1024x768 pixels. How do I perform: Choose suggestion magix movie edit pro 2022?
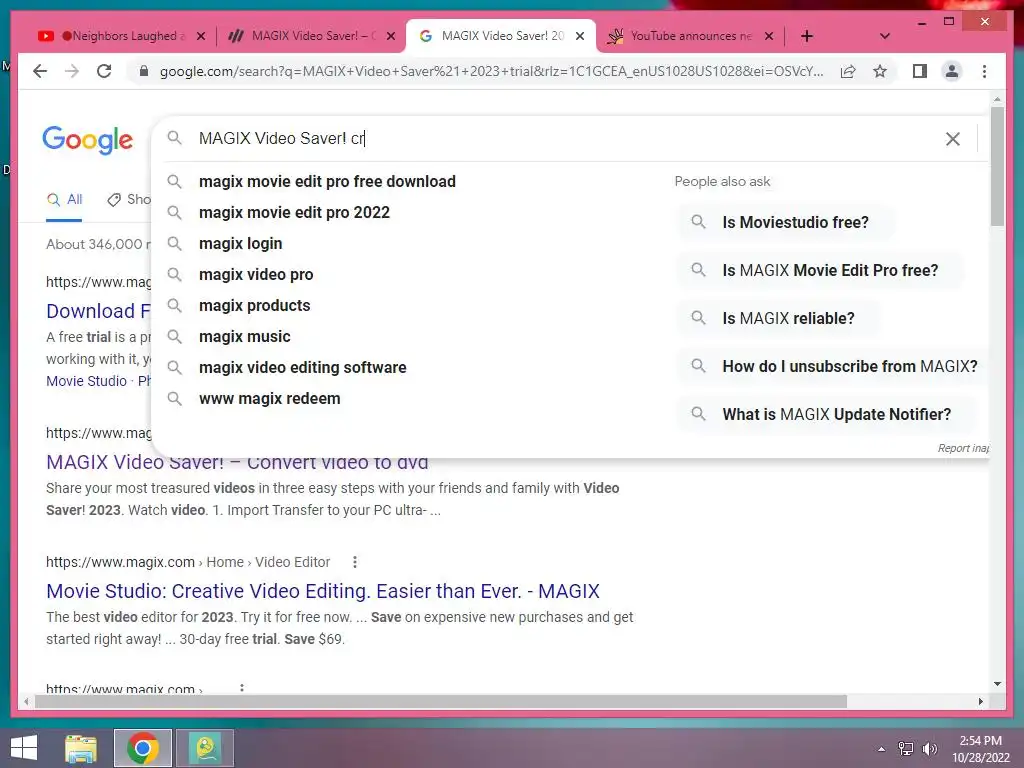(x=294, y=212)
